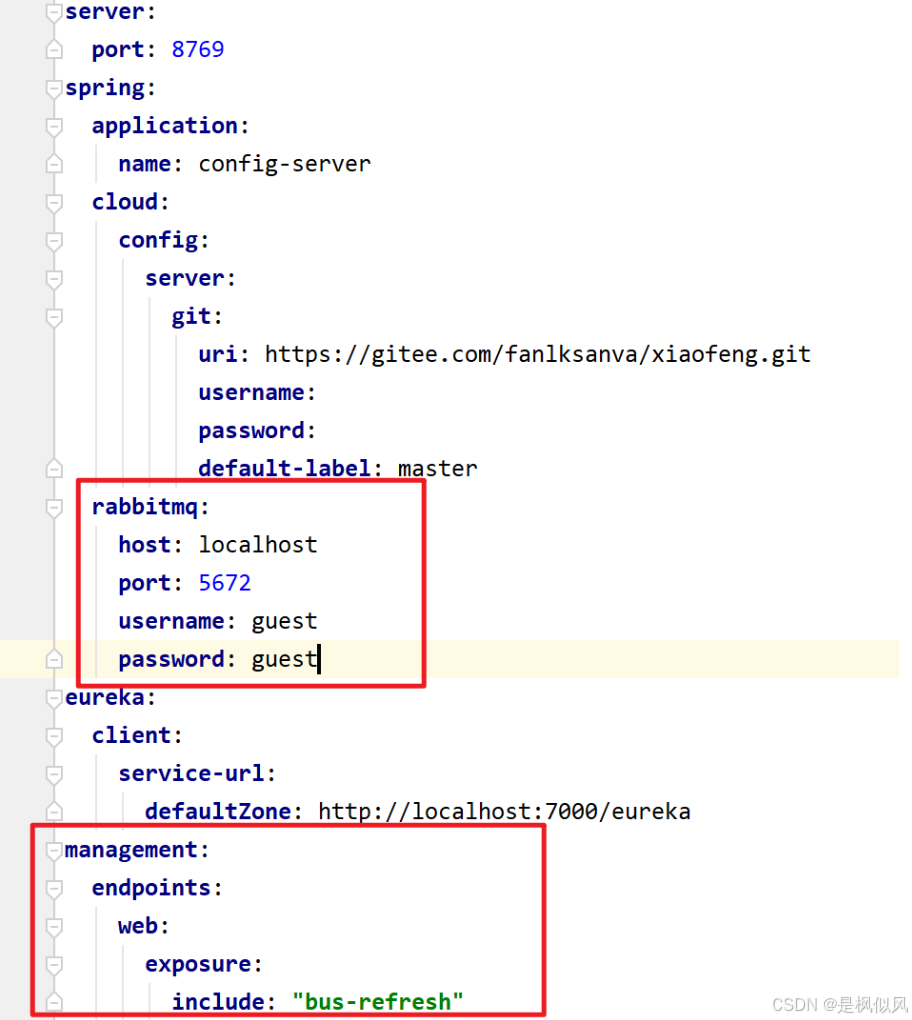Click the fold icon beside cloud
The height and width of the screenshot is (1020, 912).
54,202
